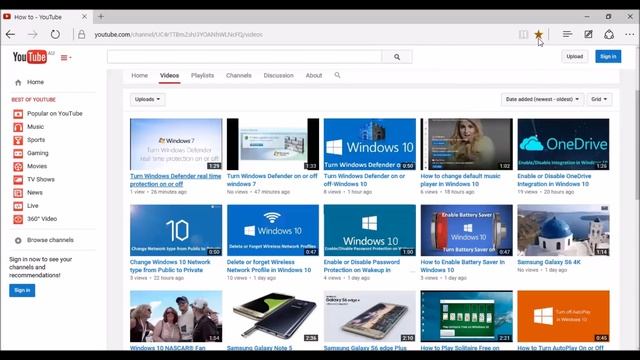This screenshot has height=360, width=640.
Task: Open the Windows 7 Defender thumbnail
Action: tap(176, 144)
